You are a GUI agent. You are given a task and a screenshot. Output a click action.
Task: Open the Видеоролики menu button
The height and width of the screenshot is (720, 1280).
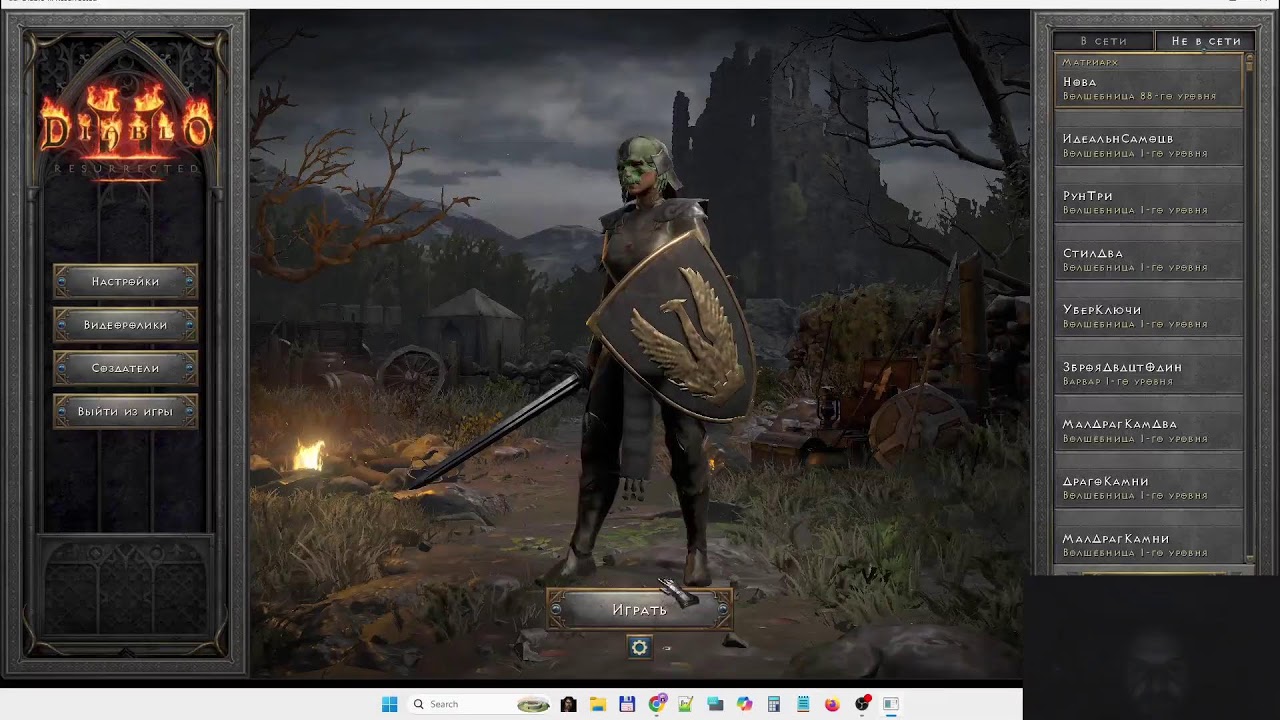pos(125,325)
